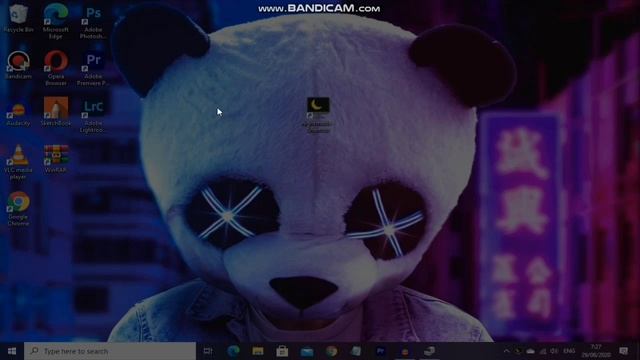Select the WinRAR desktop shortcut

(56, 159)
